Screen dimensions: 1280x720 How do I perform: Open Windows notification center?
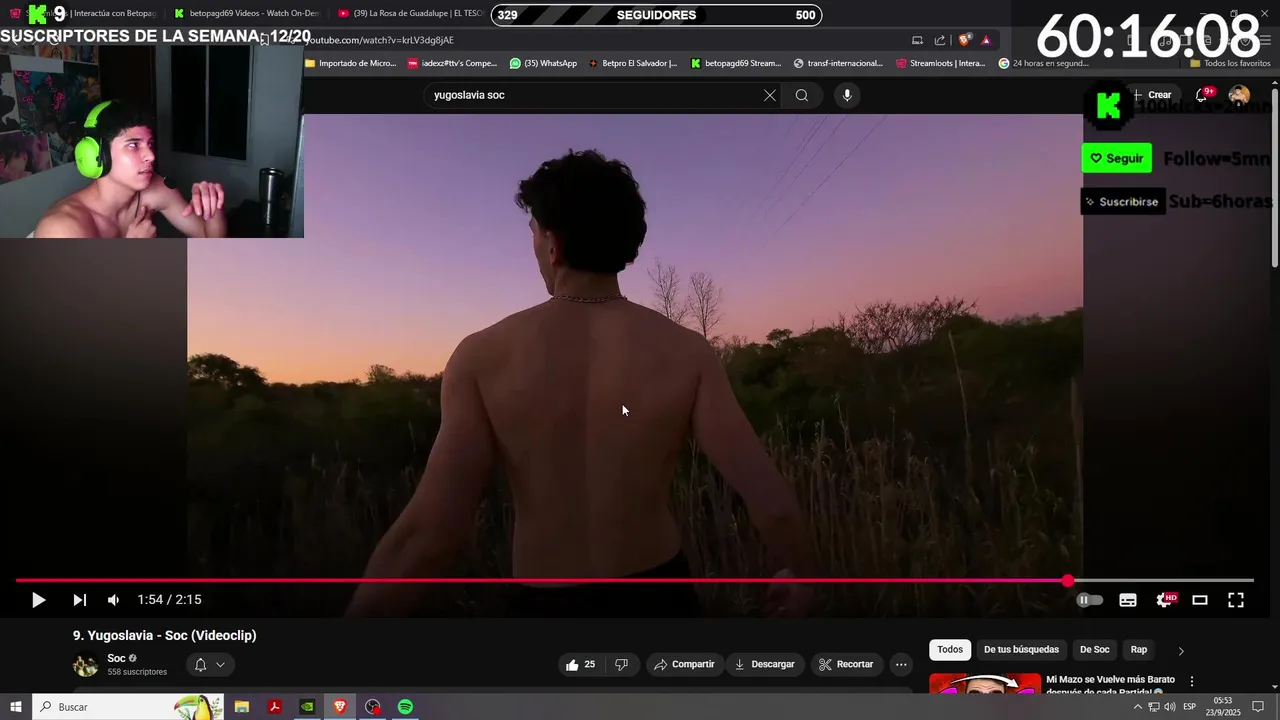click(x=1258, y=707)
